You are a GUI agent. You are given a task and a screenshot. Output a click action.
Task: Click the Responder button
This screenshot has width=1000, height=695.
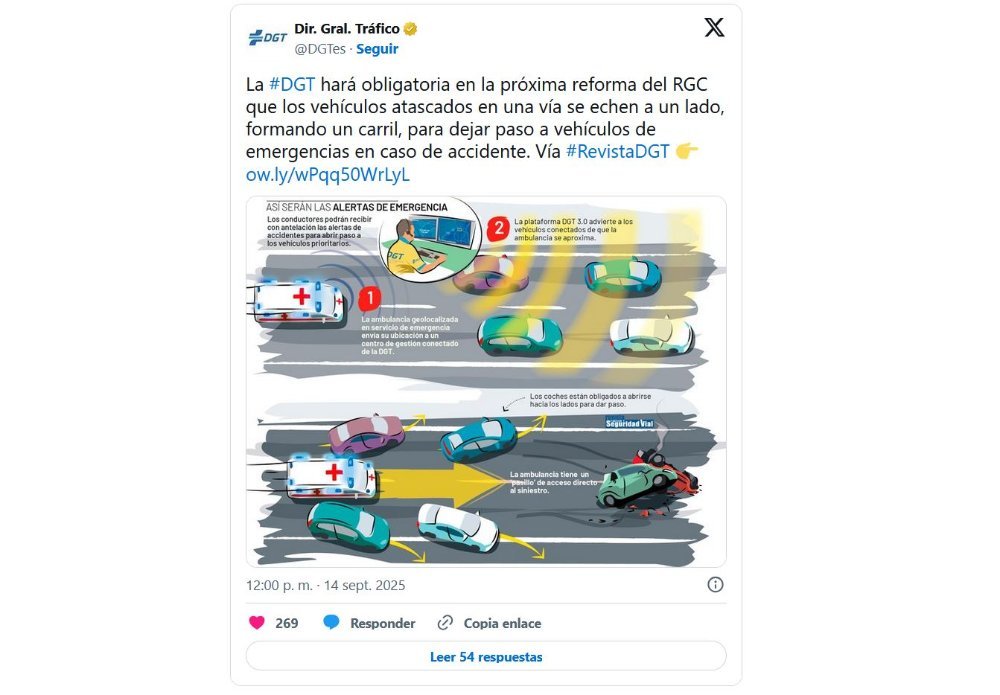[383, 624]
